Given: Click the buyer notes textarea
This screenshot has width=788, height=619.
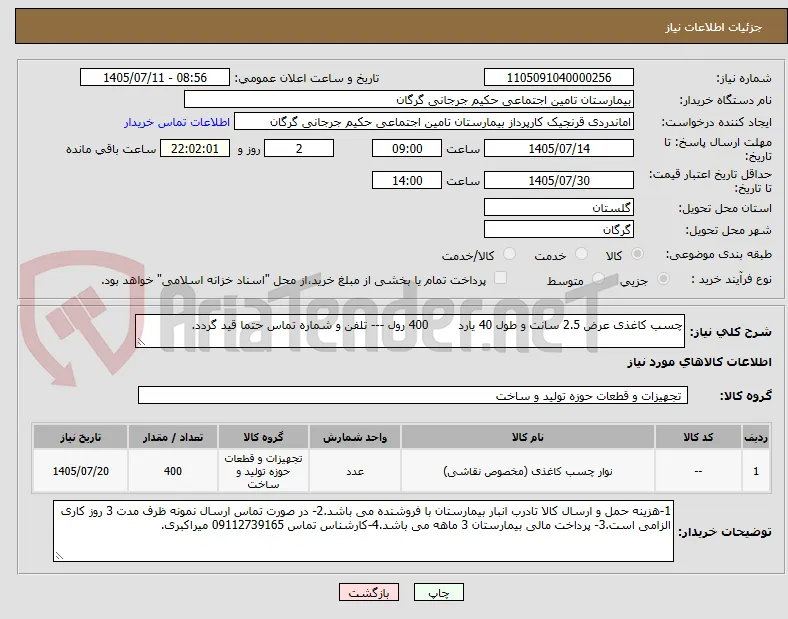Looking at the screenshot, I should point(363,531).
